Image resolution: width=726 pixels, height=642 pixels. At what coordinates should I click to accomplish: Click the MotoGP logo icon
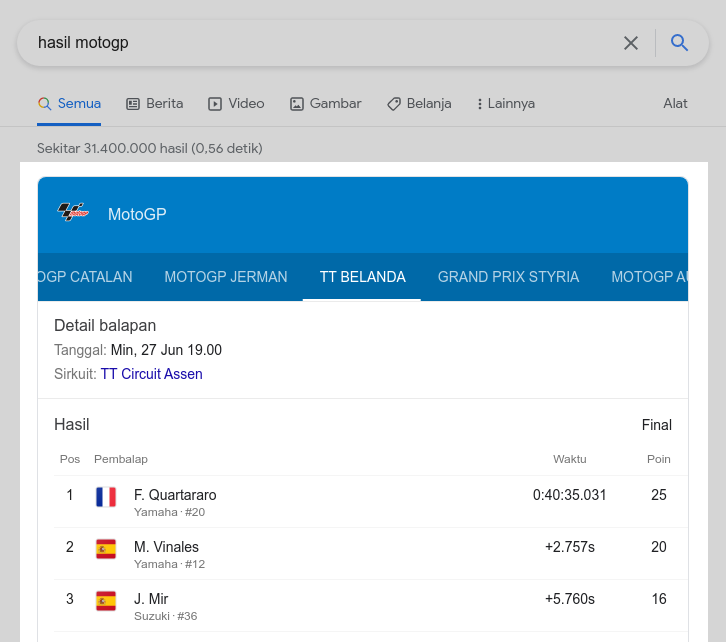(x=73, y=213)
